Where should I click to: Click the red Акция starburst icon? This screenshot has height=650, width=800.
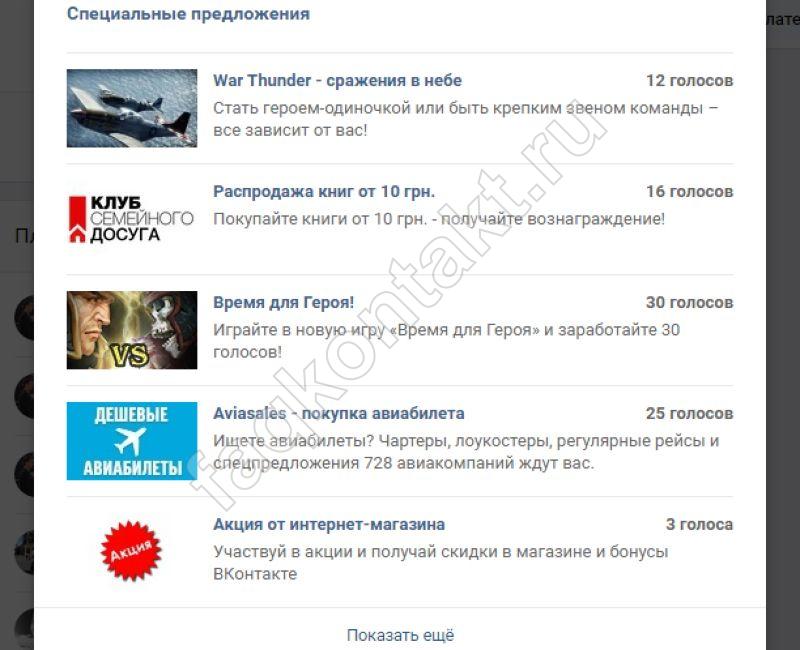pos(131,551)
